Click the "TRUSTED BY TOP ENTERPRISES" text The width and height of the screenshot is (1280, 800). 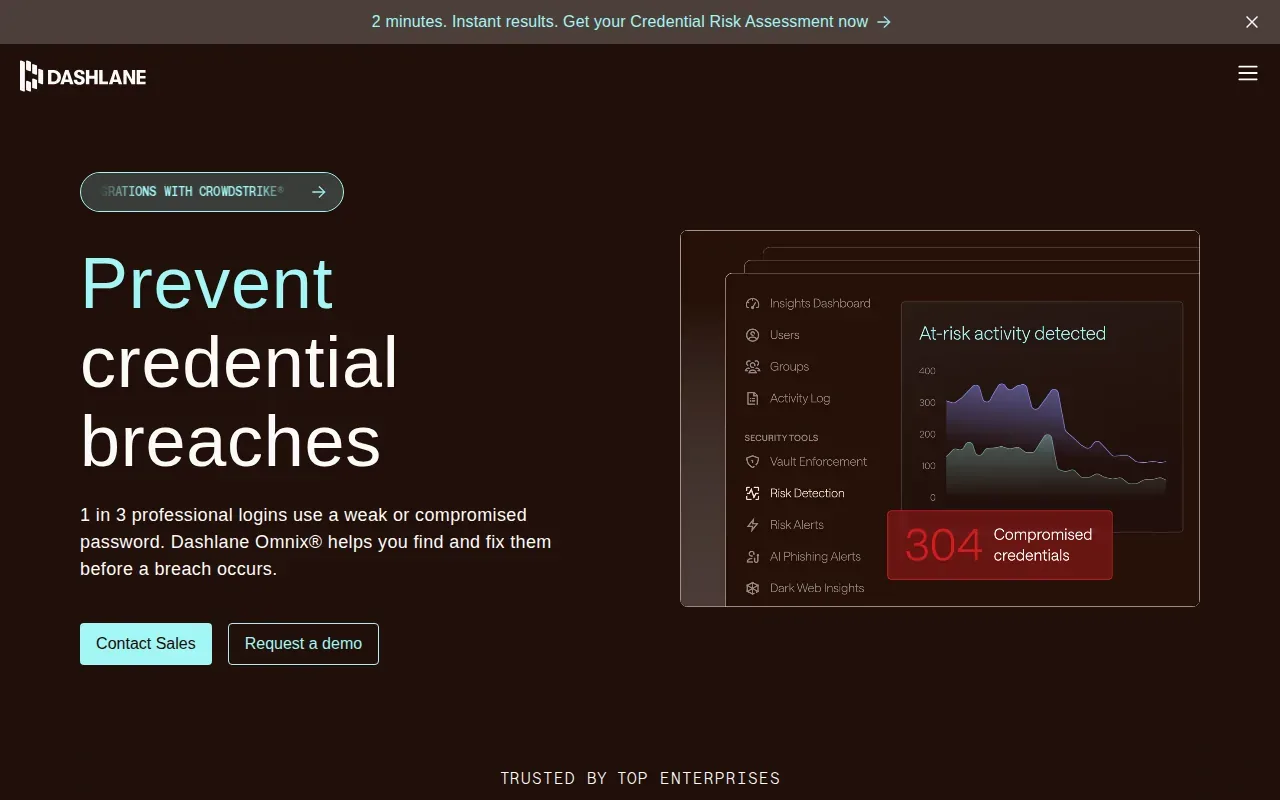click(x=640, y=778)
